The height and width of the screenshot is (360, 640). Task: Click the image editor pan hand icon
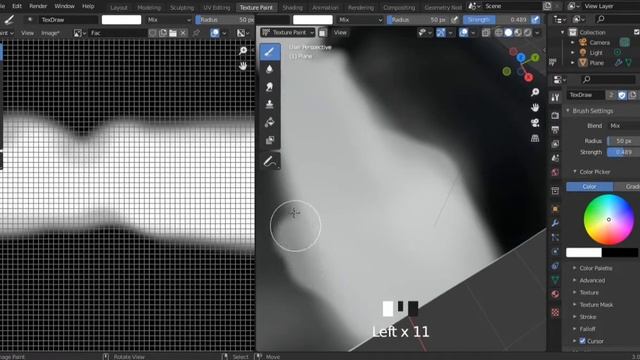pos(243,65)
